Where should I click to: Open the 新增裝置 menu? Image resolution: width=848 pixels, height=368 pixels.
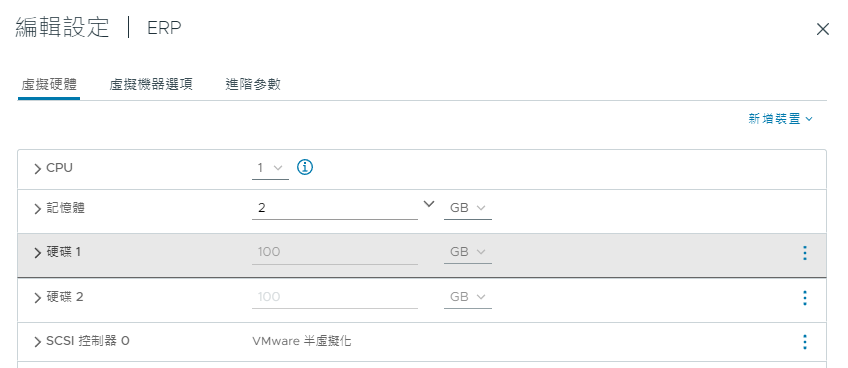[780, 119]
